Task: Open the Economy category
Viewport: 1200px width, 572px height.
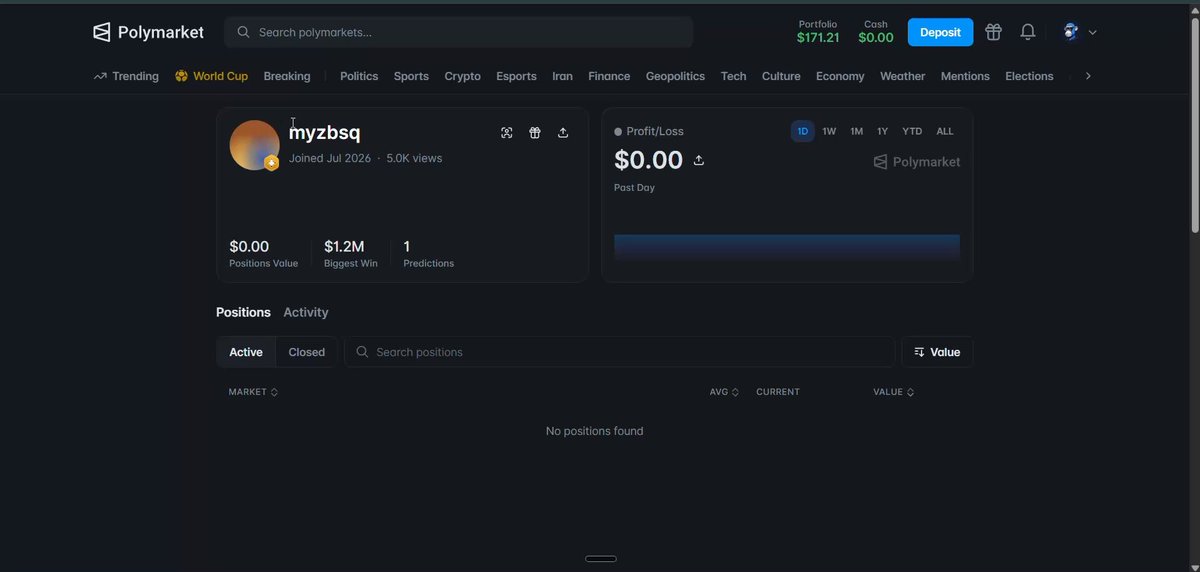Action: click(840, 76)
